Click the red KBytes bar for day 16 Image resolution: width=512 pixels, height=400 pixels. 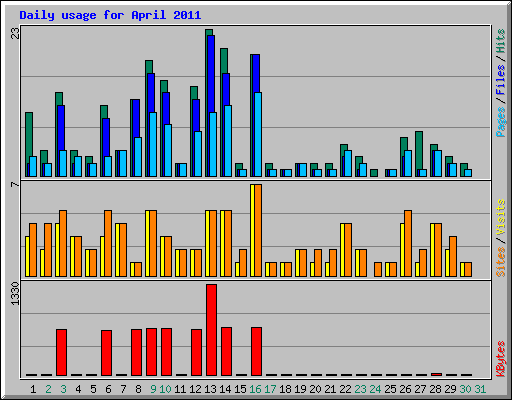click(256, 351)
